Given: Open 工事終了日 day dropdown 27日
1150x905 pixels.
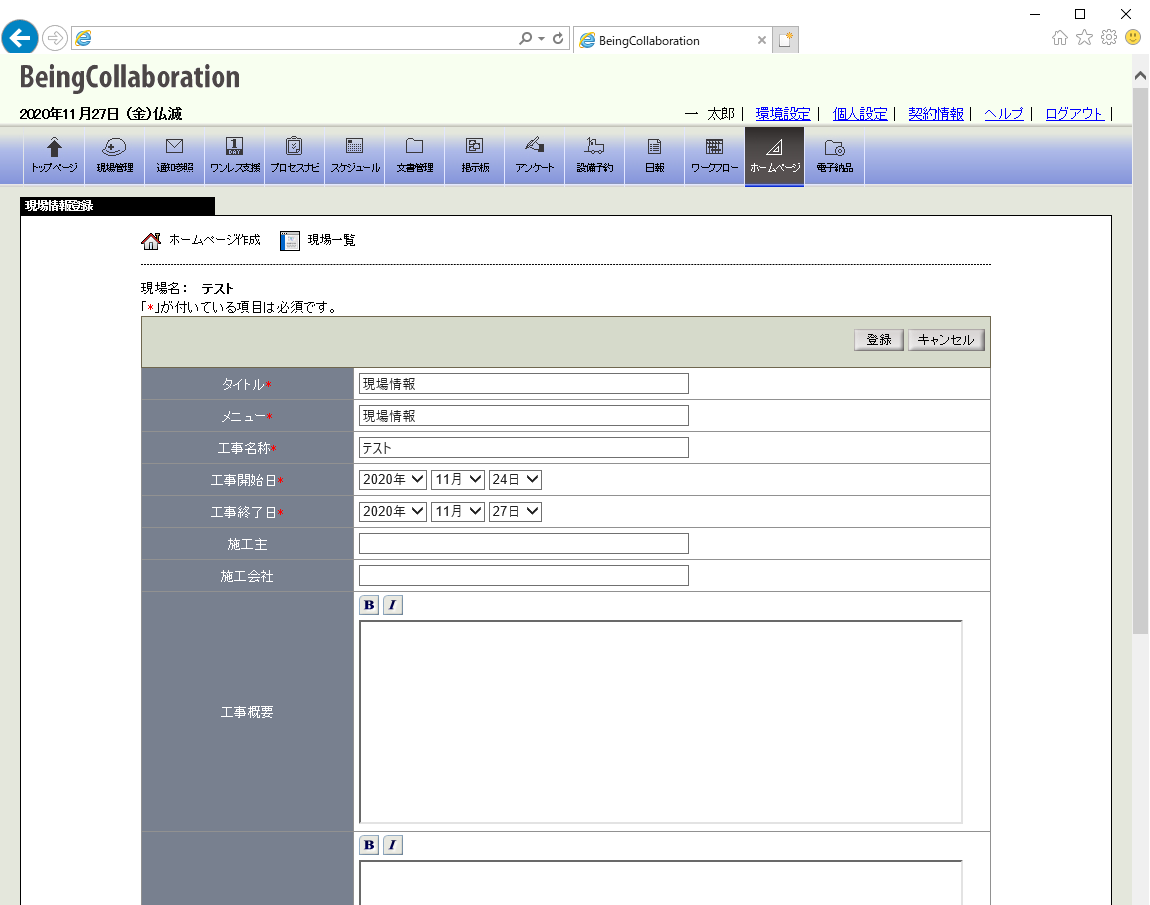Looking at the screenshot, I should pyautogui.click(x=515, y=512).
